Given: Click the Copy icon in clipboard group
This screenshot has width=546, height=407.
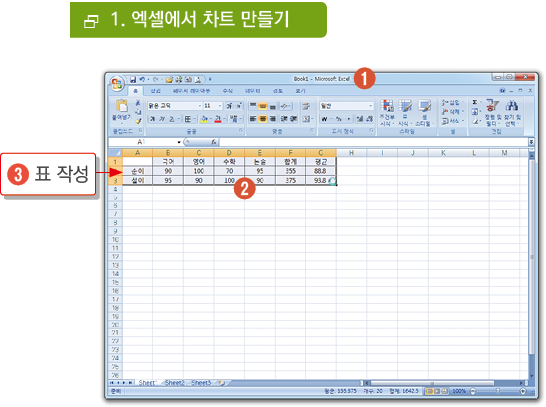Looking at the screenshot, I should pos(138,112).
